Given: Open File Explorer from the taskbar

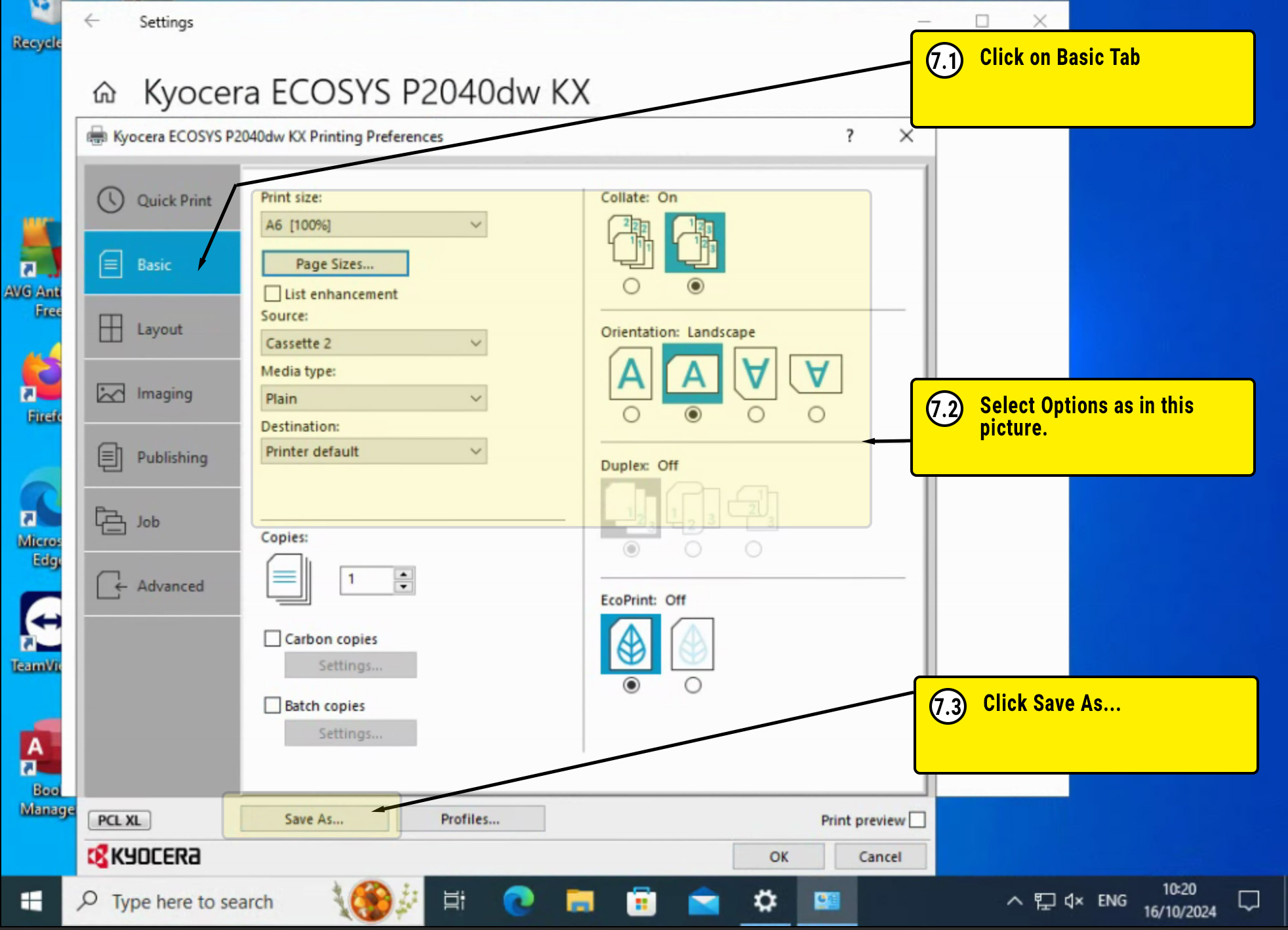Looking at the screenshot, I should (x=580, y=901).
